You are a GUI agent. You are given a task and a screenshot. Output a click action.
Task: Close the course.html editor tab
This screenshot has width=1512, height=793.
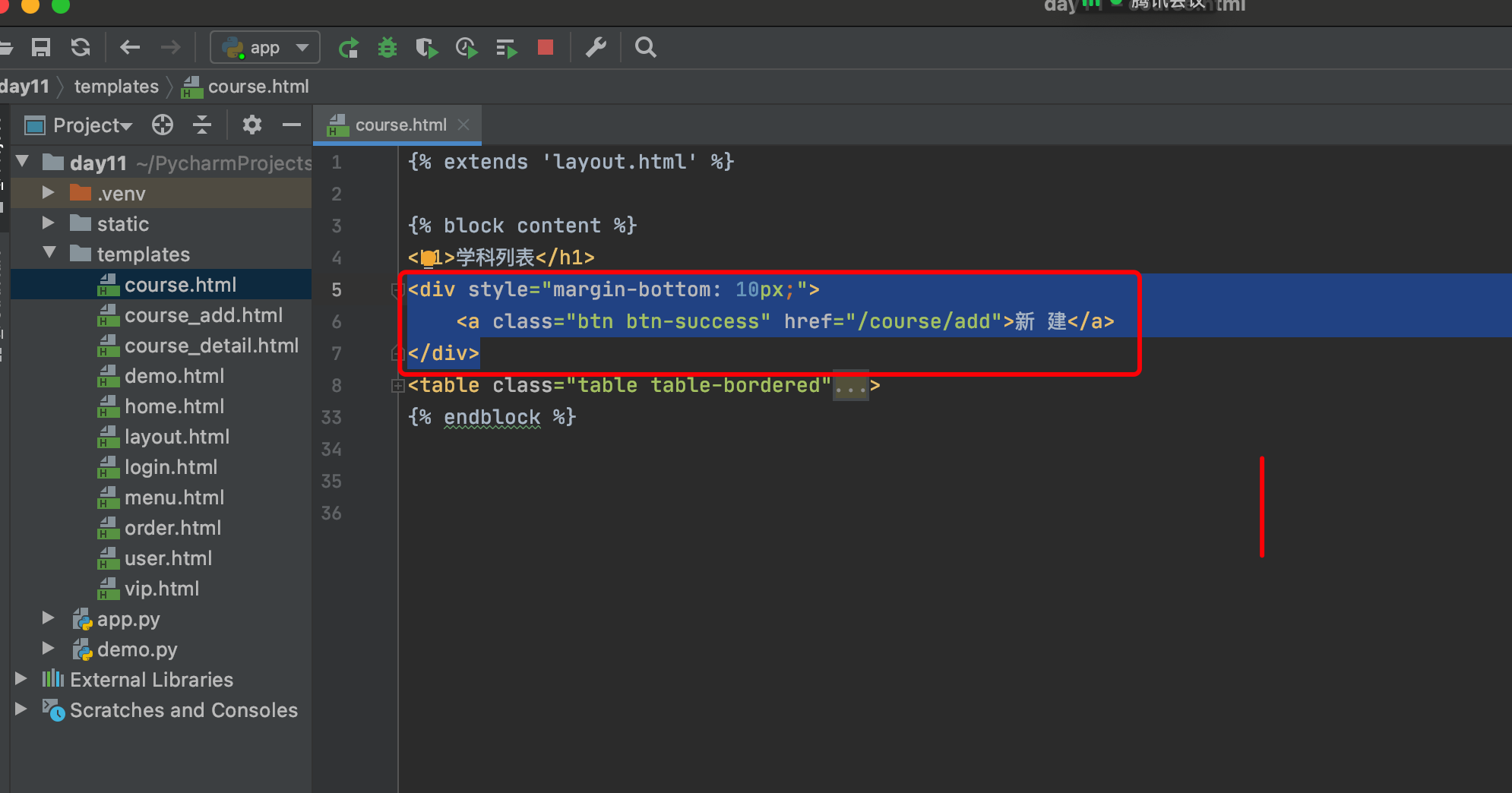click(x=463, y=125)
